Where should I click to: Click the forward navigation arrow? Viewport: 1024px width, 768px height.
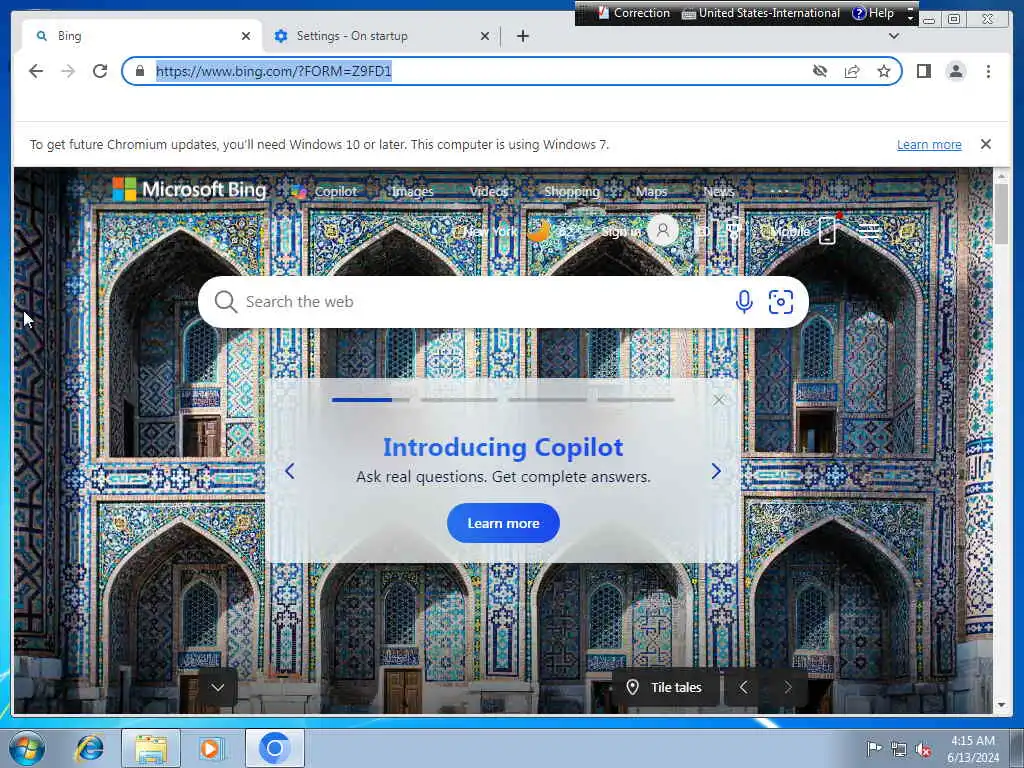click(x=68, y=71)
